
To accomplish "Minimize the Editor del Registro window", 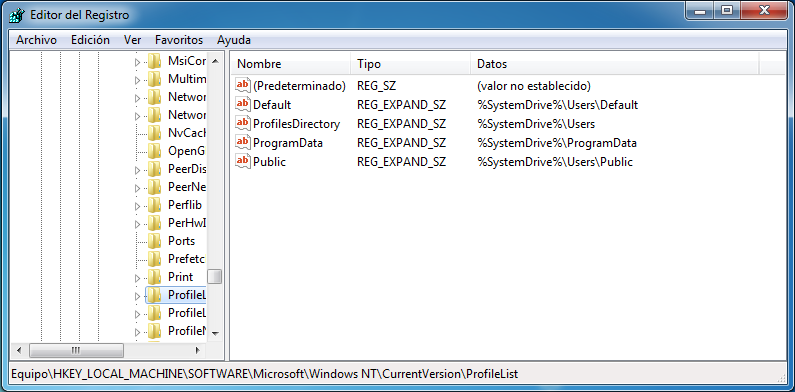I will pyautogui.click(x=700, y=10).
